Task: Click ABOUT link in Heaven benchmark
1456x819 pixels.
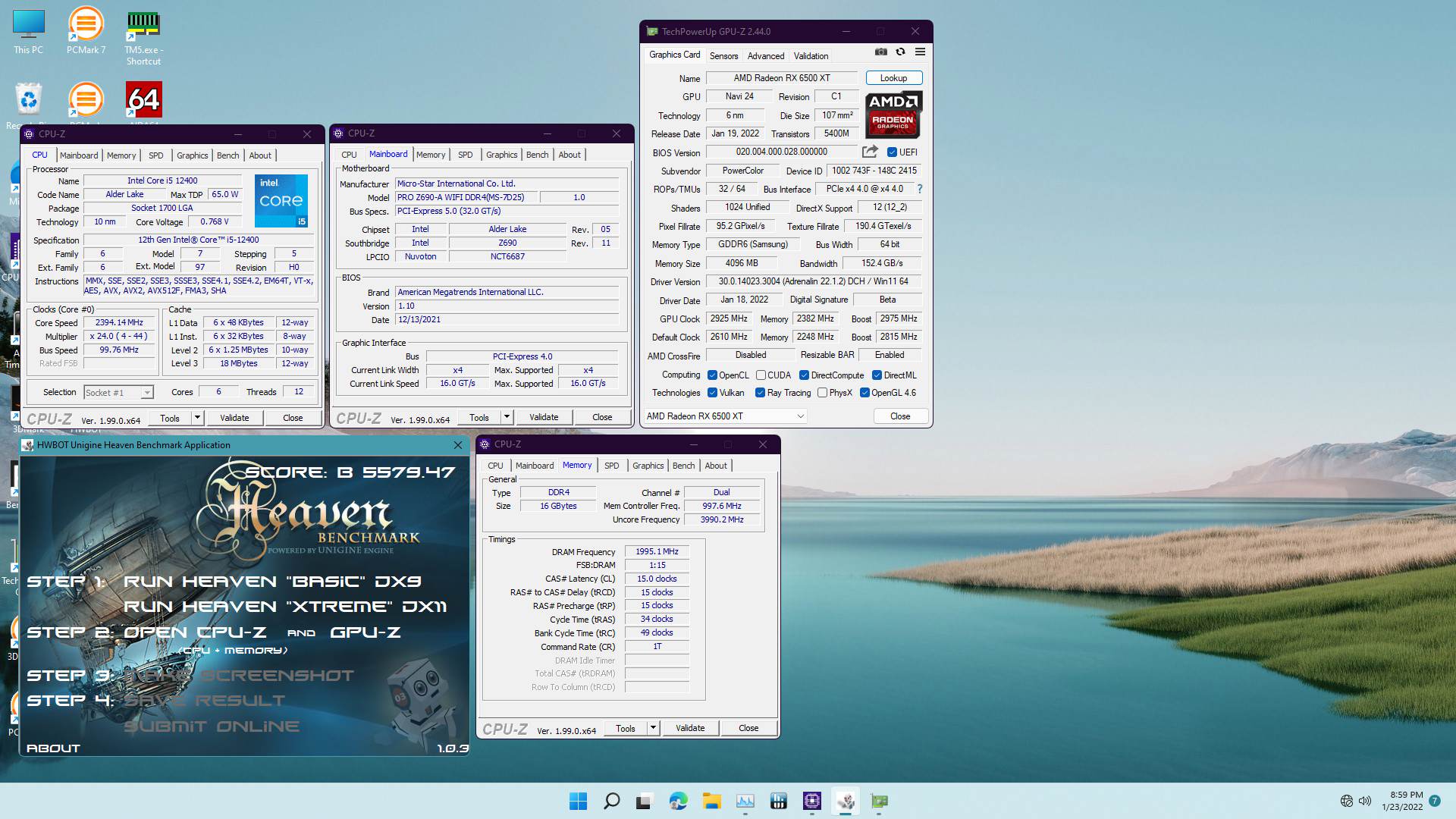Action: coord(53,748)
